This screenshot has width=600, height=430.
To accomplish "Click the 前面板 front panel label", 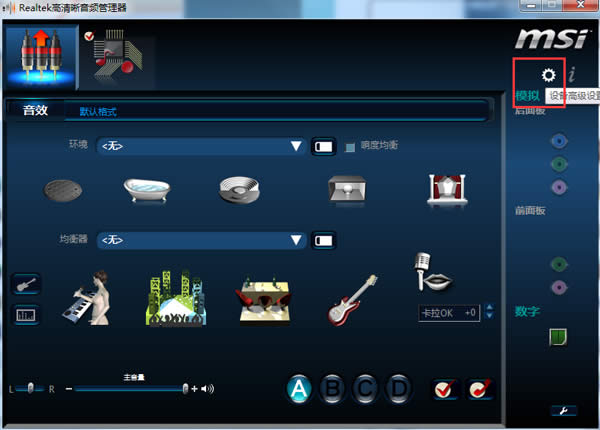I will [530, 210].
